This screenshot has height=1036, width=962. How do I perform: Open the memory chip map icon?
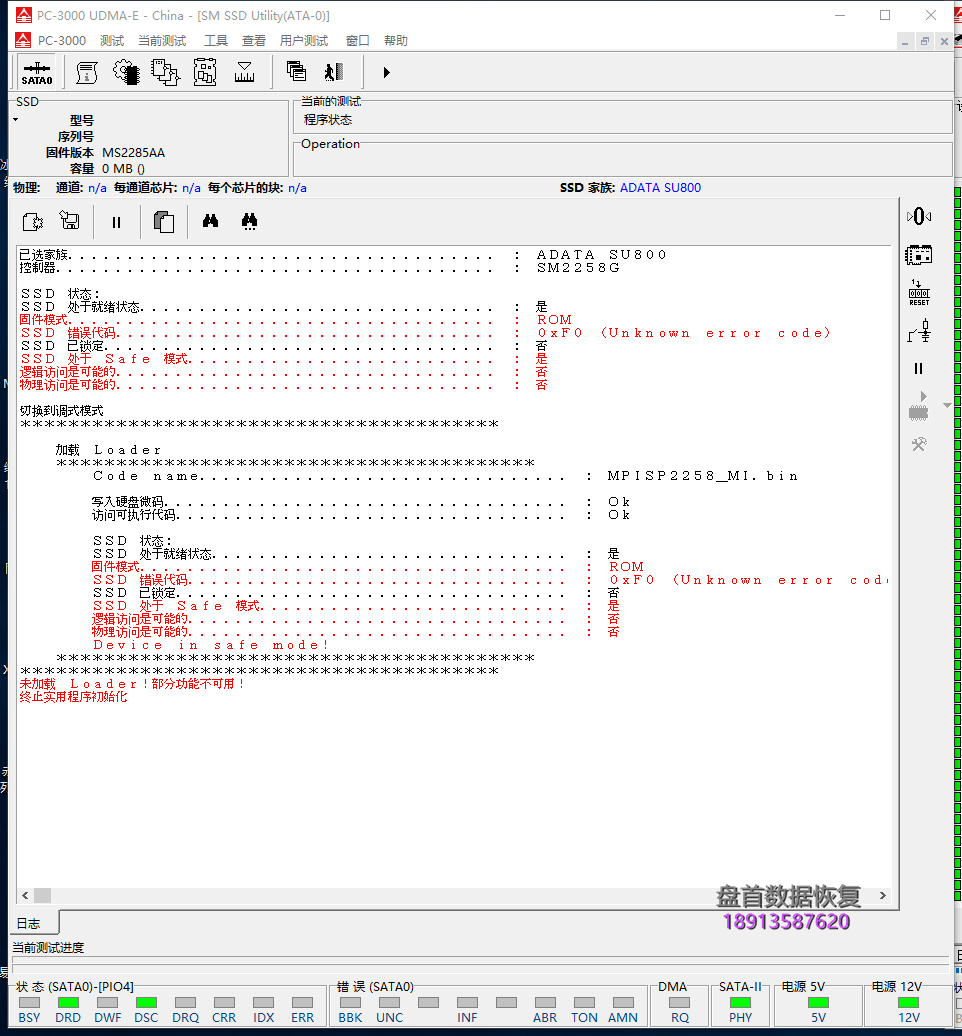205,73
